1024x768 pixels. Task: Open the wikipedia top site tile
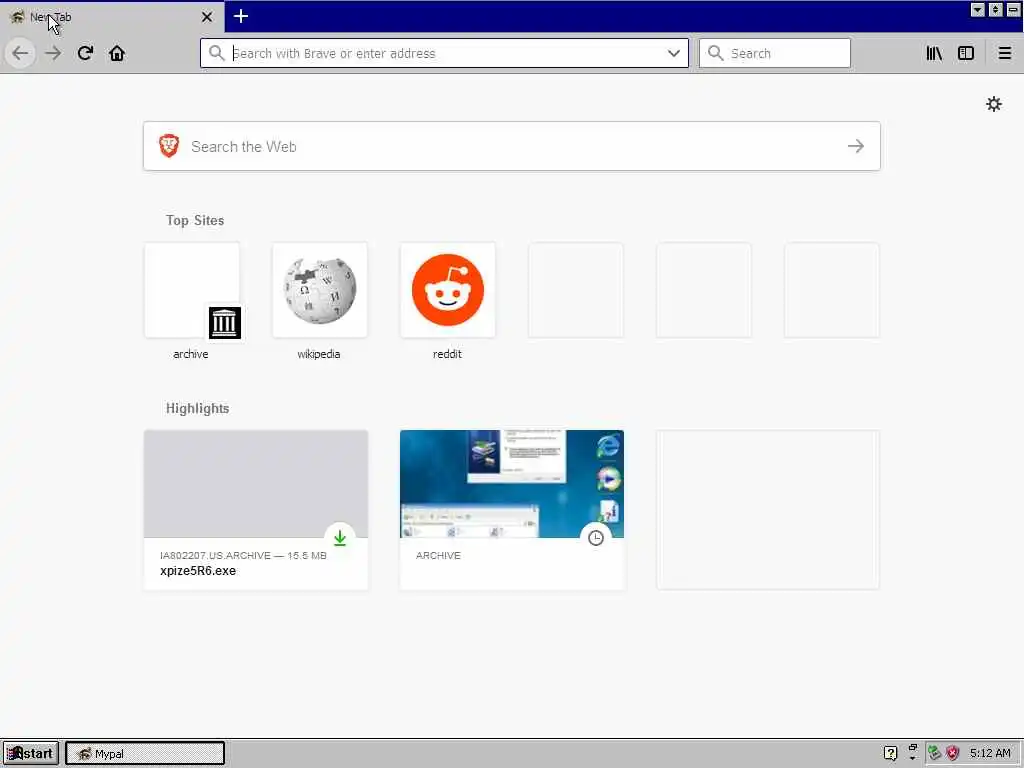click(319, 291)
